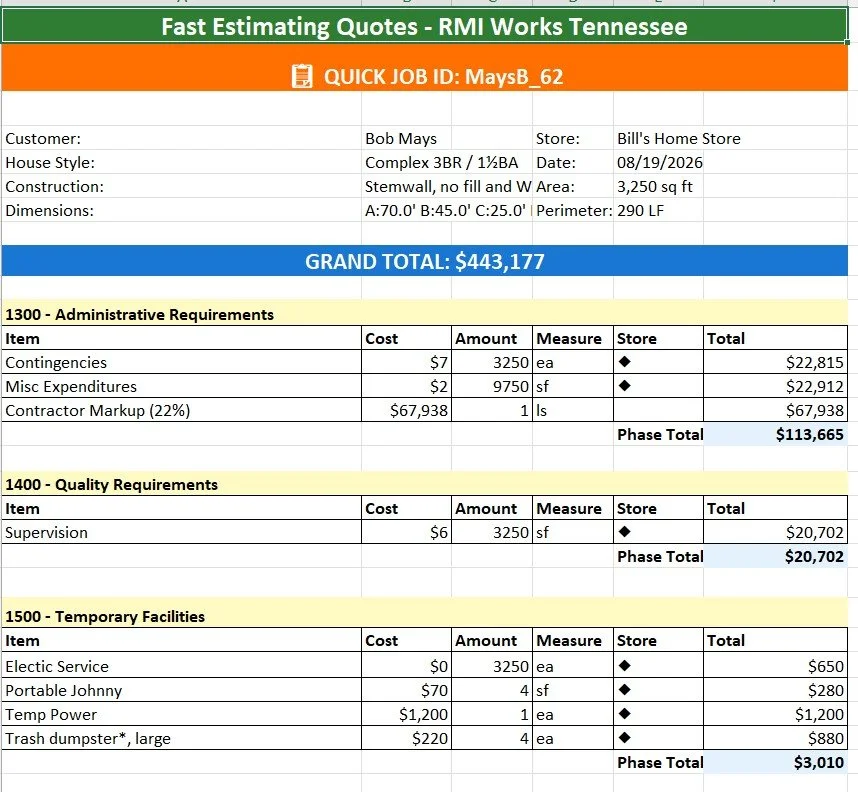Click the date cell 08/19/2026
858x792 pixels.
pyautogui.click(x=659, y=163)
